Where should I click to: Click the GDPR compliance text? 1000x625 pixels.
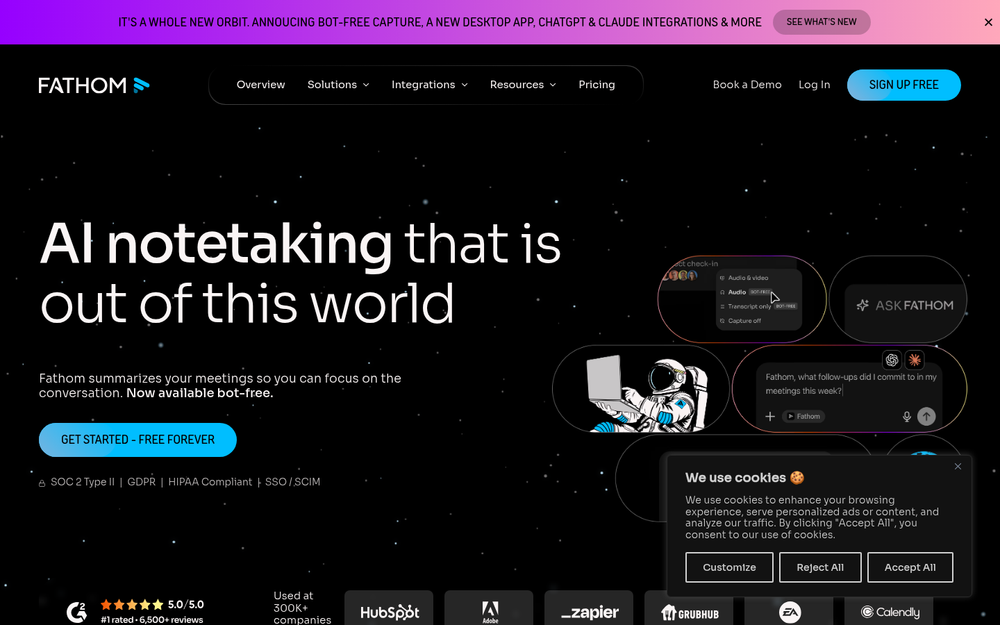(x=141, y=482)
